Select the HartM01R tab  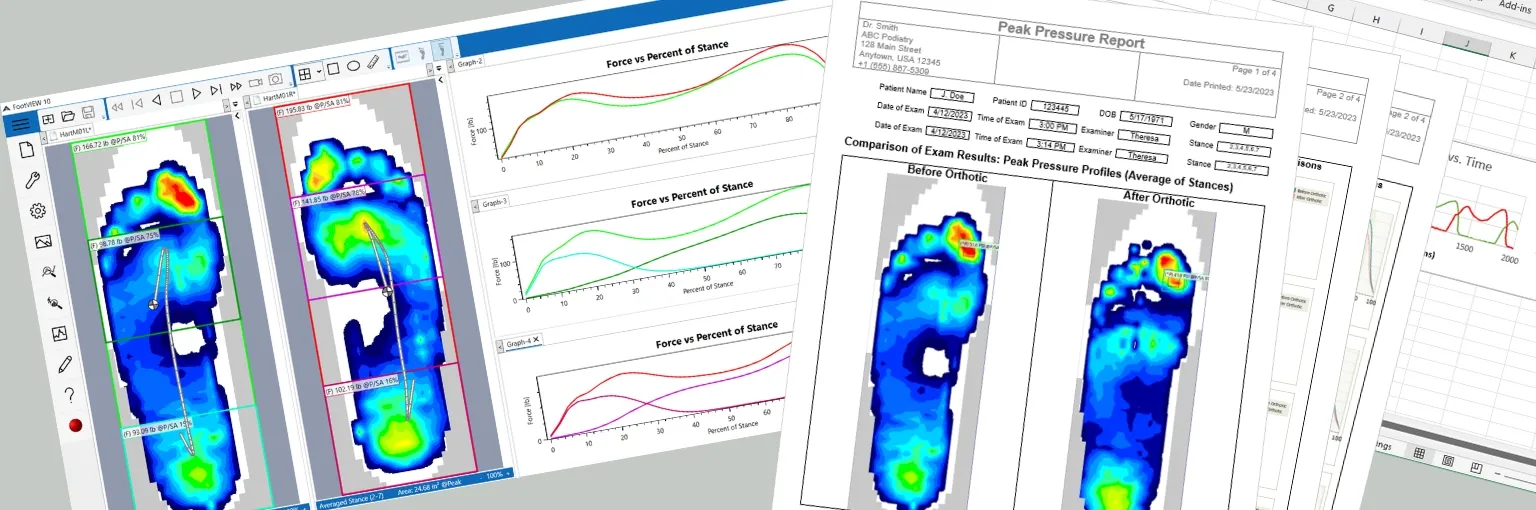[274, 97]
